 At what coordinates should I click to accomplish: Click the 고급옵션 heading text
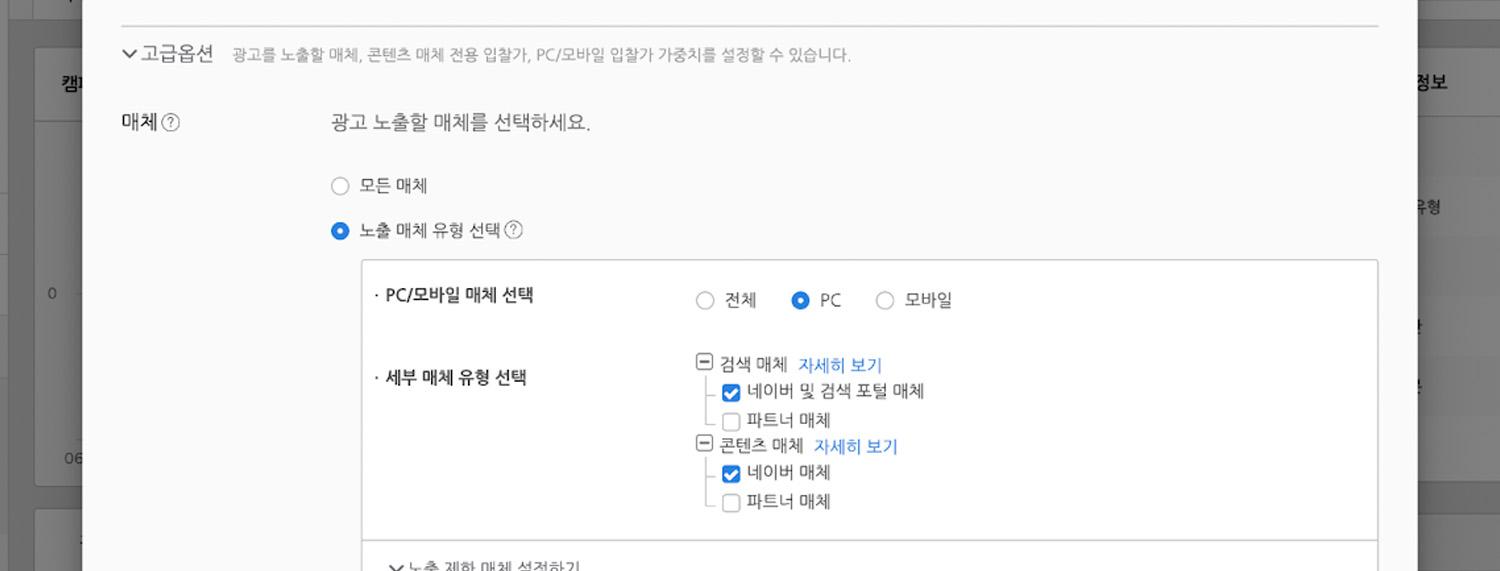pos(177,54)
